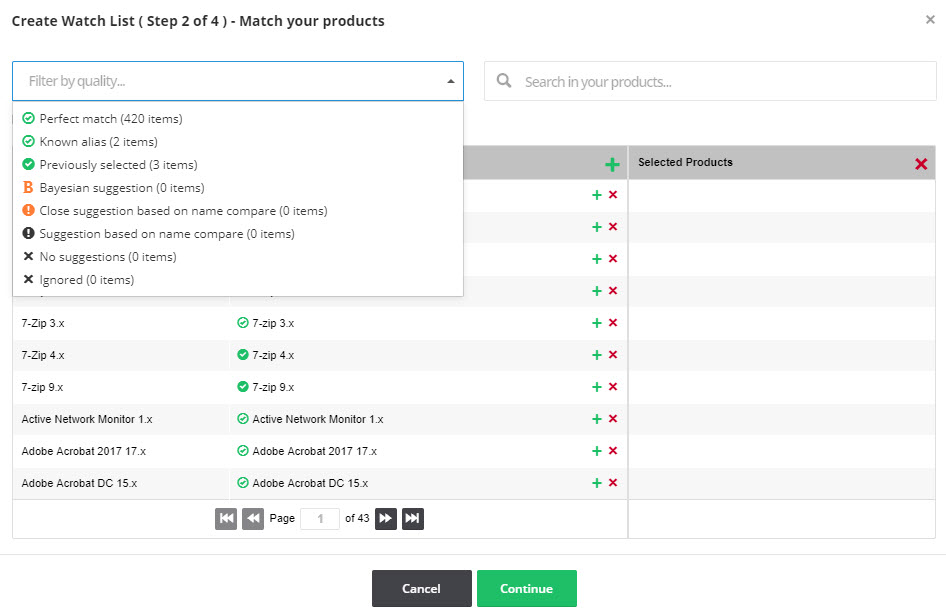946x616 pixels.
Task: Select Perfect match (420 items) filter
Action: 110,119
